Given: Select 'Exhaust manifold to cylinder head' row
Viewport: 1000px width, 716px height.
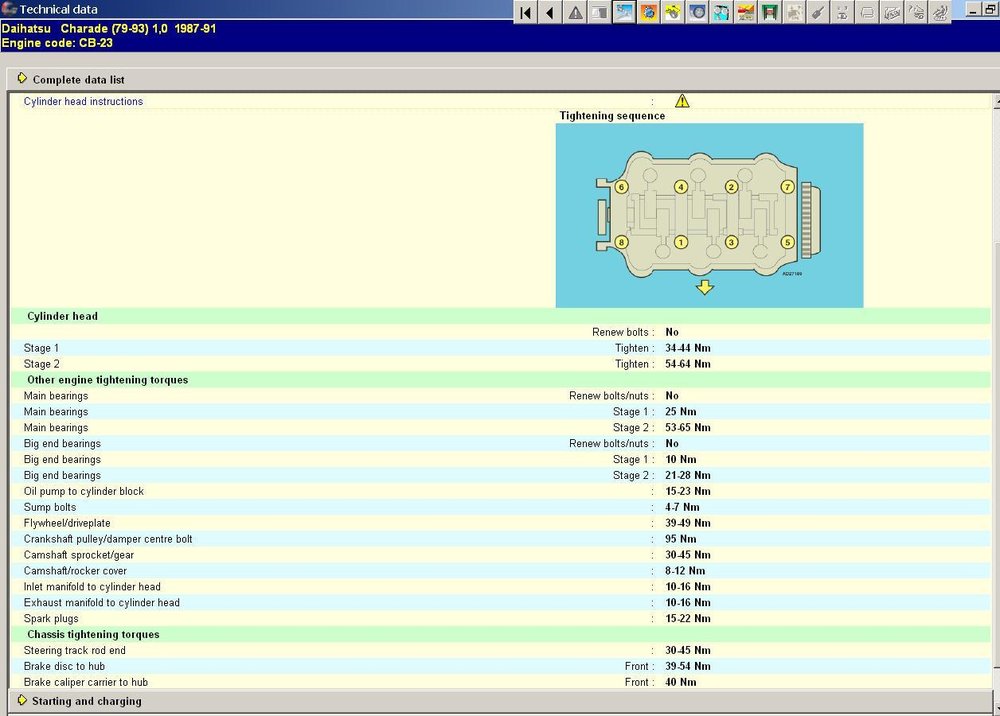Looking at the screenshot, I should click(x=501, y=603).
